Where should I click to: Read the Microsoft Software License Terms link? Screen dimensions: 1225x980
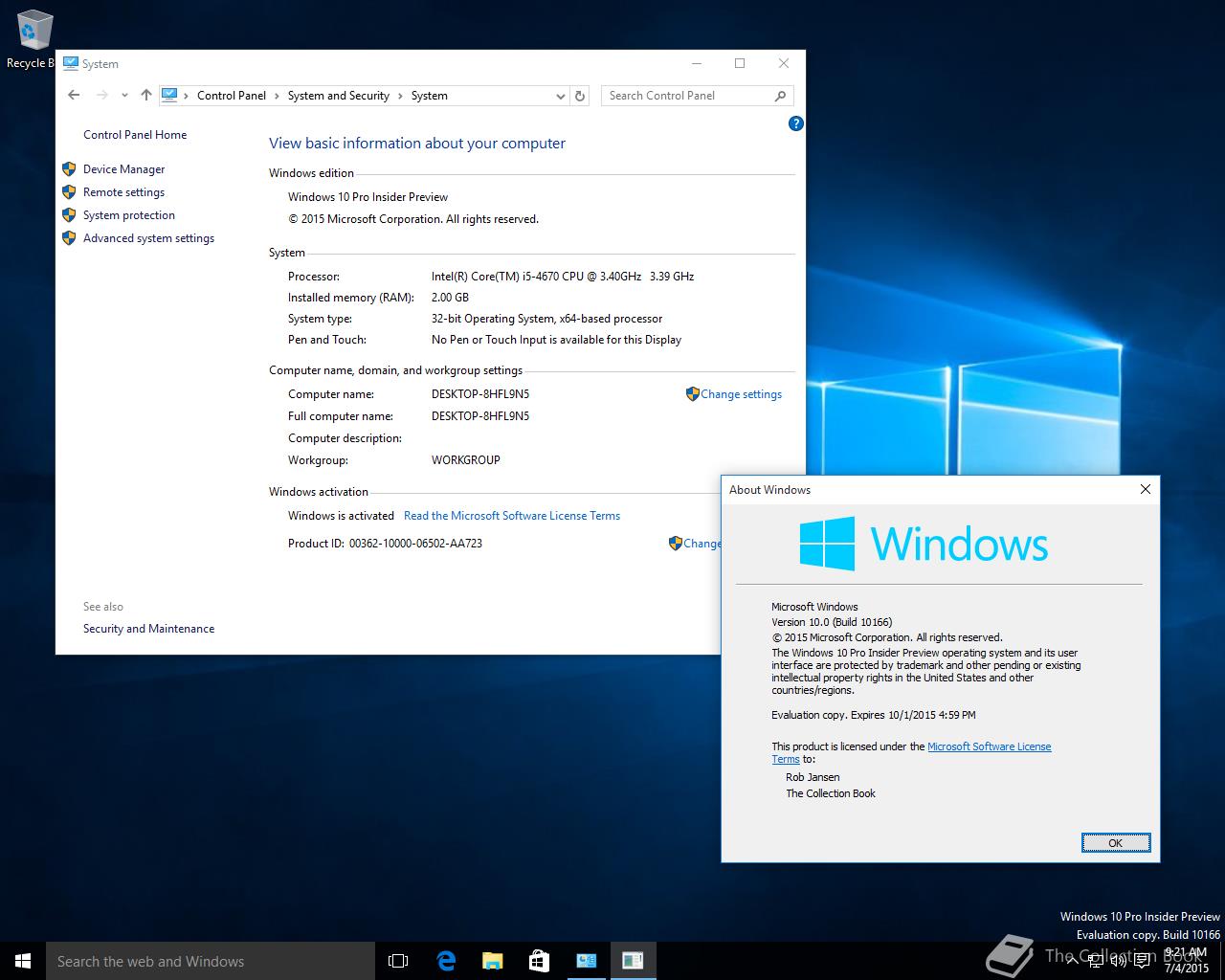coord(512,516)
